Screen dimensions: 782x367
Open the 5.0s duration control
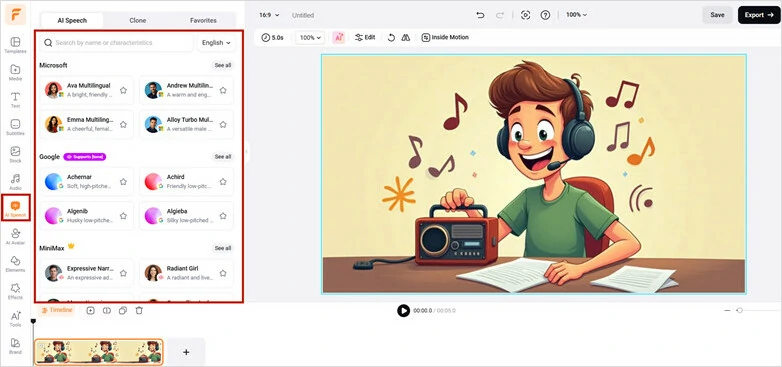[272, 37]
